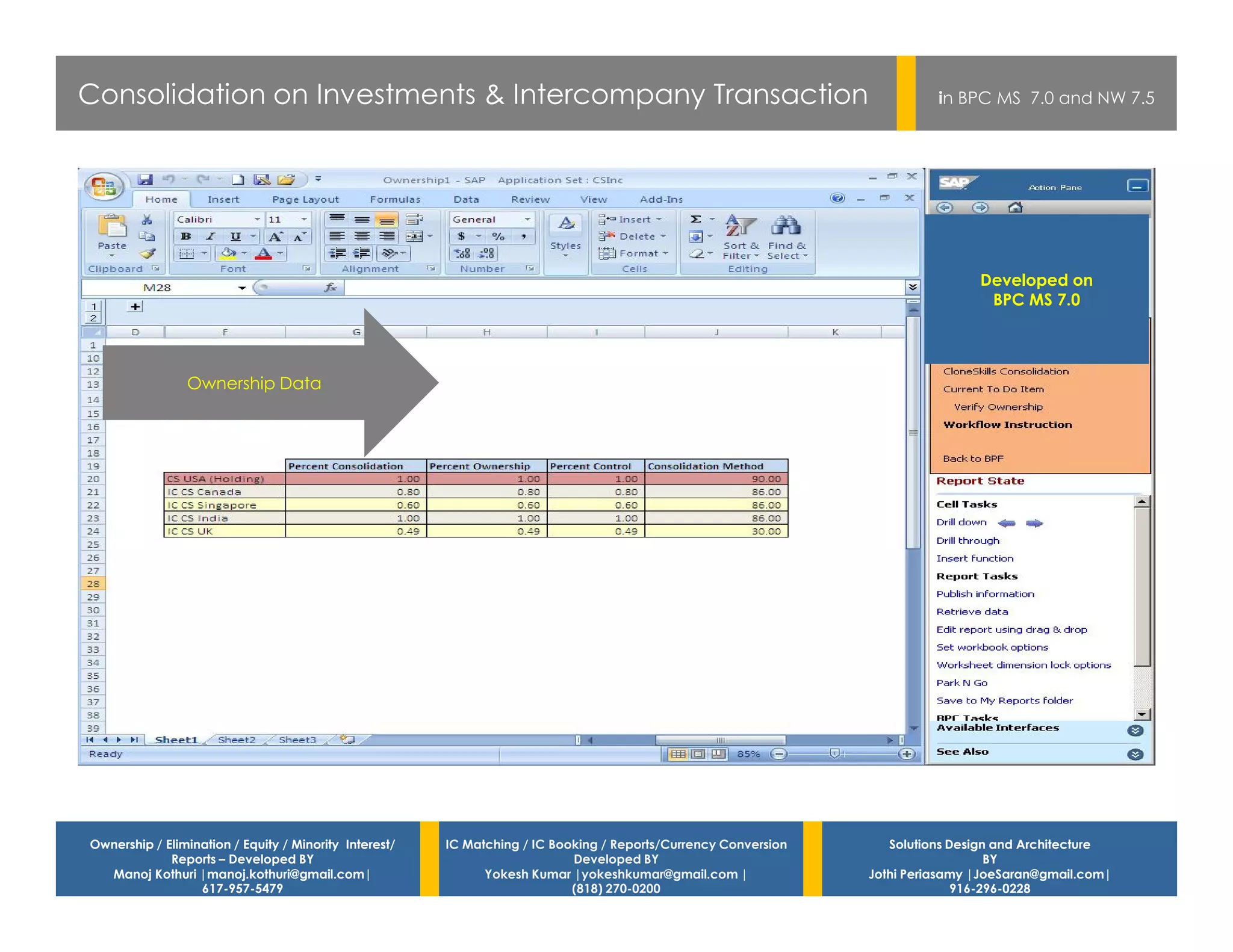Open Sort & Filter
1233x952 pixels.
point(741,237)
